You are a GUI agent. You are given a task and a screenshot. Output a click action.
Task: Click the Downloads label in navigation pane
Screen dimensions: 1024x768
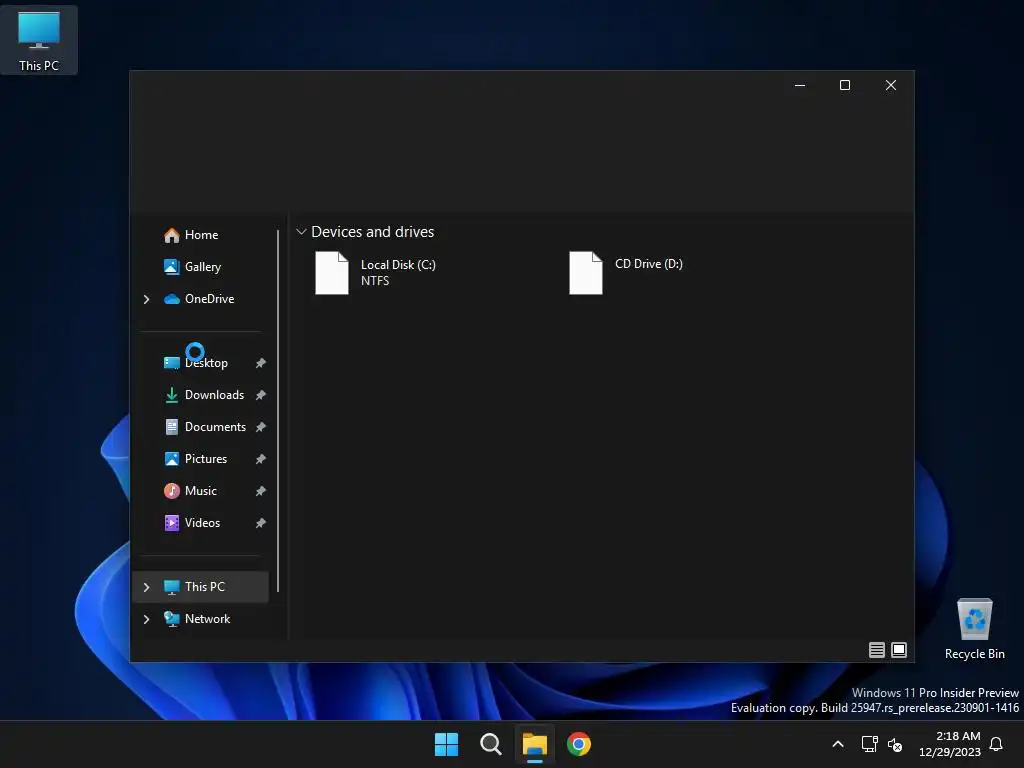pos(214,395)
